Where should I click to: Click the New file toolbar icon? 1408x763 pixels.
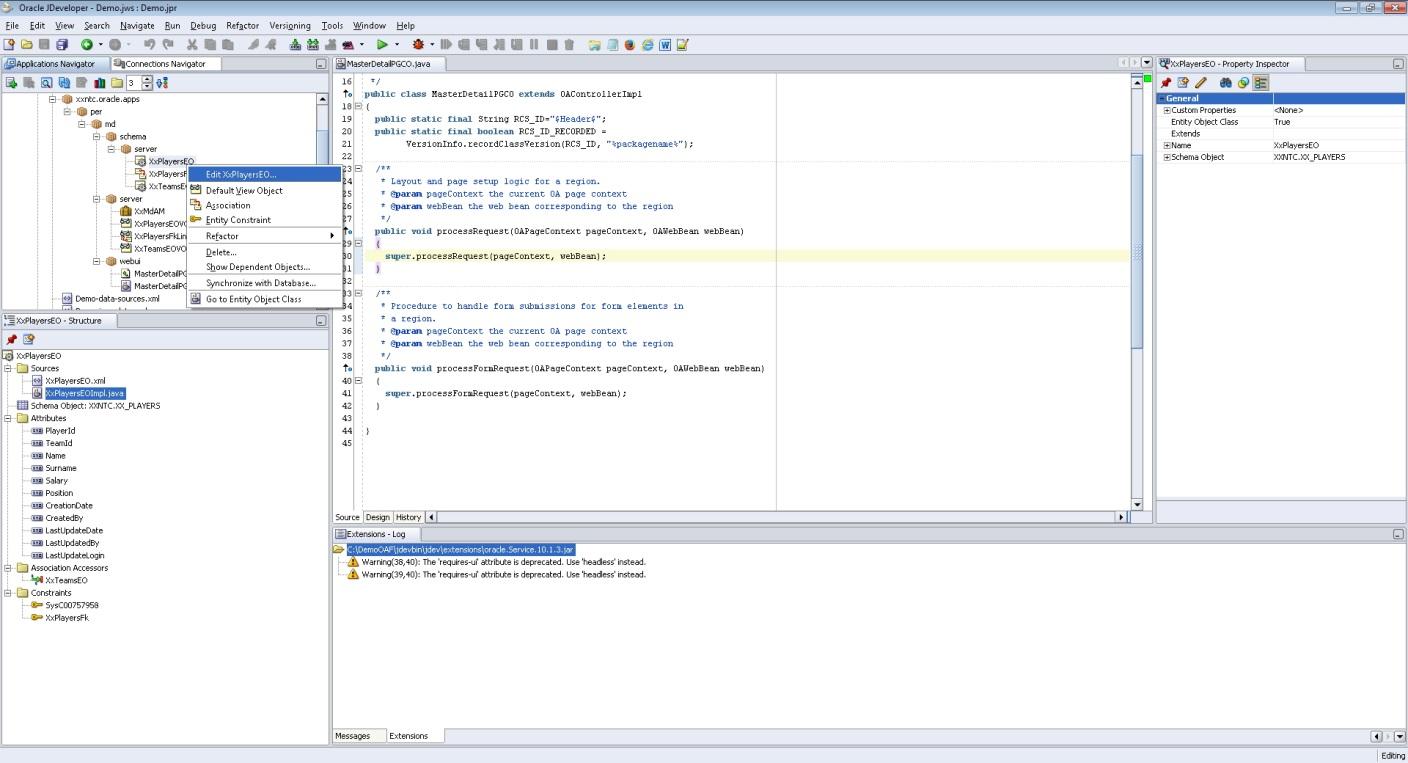tap(9, 44)
